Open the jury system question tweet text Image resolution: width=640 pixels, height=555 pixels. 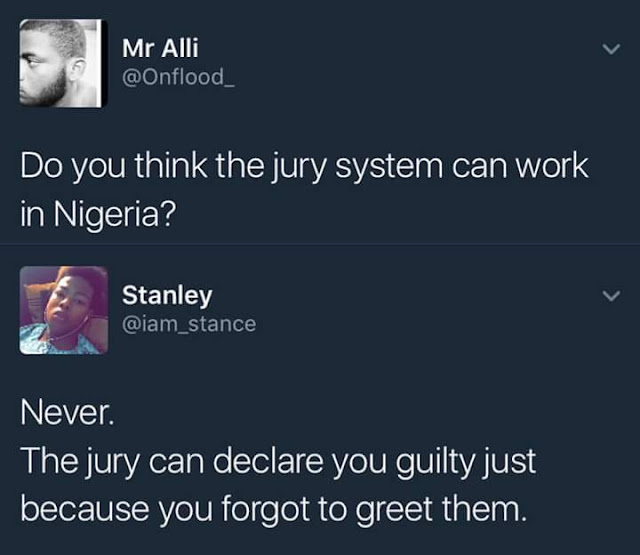(304, 190)
